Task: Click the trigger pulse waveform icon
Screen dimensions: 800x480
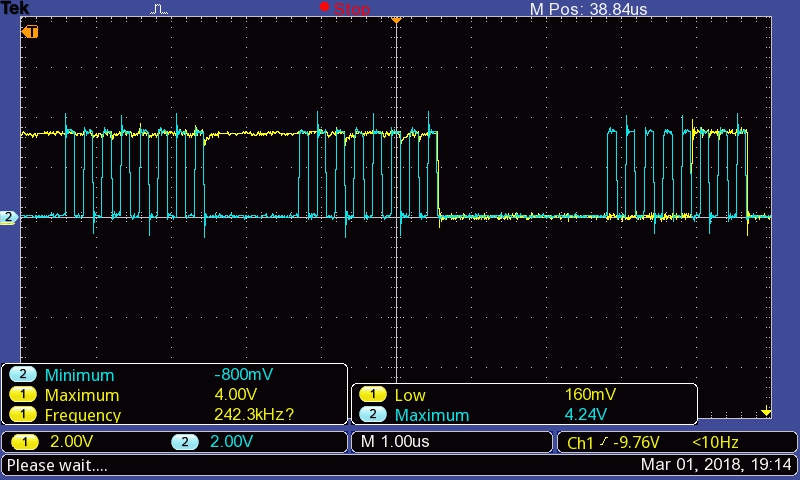Action: 159,9
